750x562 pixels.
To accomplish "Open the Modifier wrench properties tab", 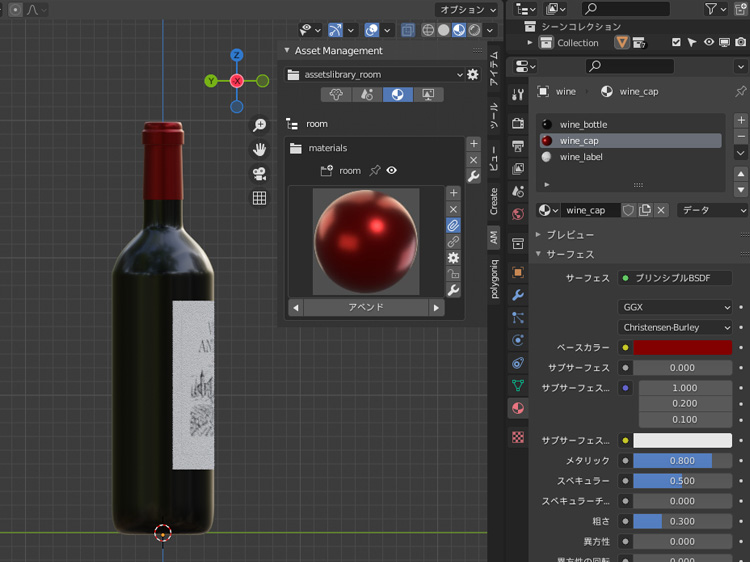I will [x=518, y=295].
